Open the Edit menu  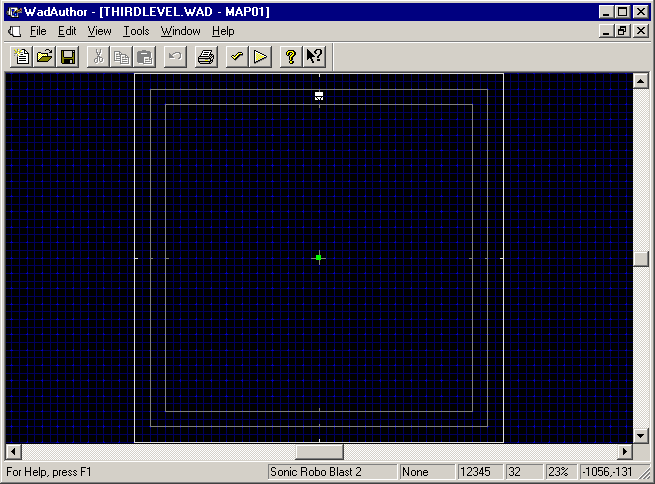coord(67,31)
